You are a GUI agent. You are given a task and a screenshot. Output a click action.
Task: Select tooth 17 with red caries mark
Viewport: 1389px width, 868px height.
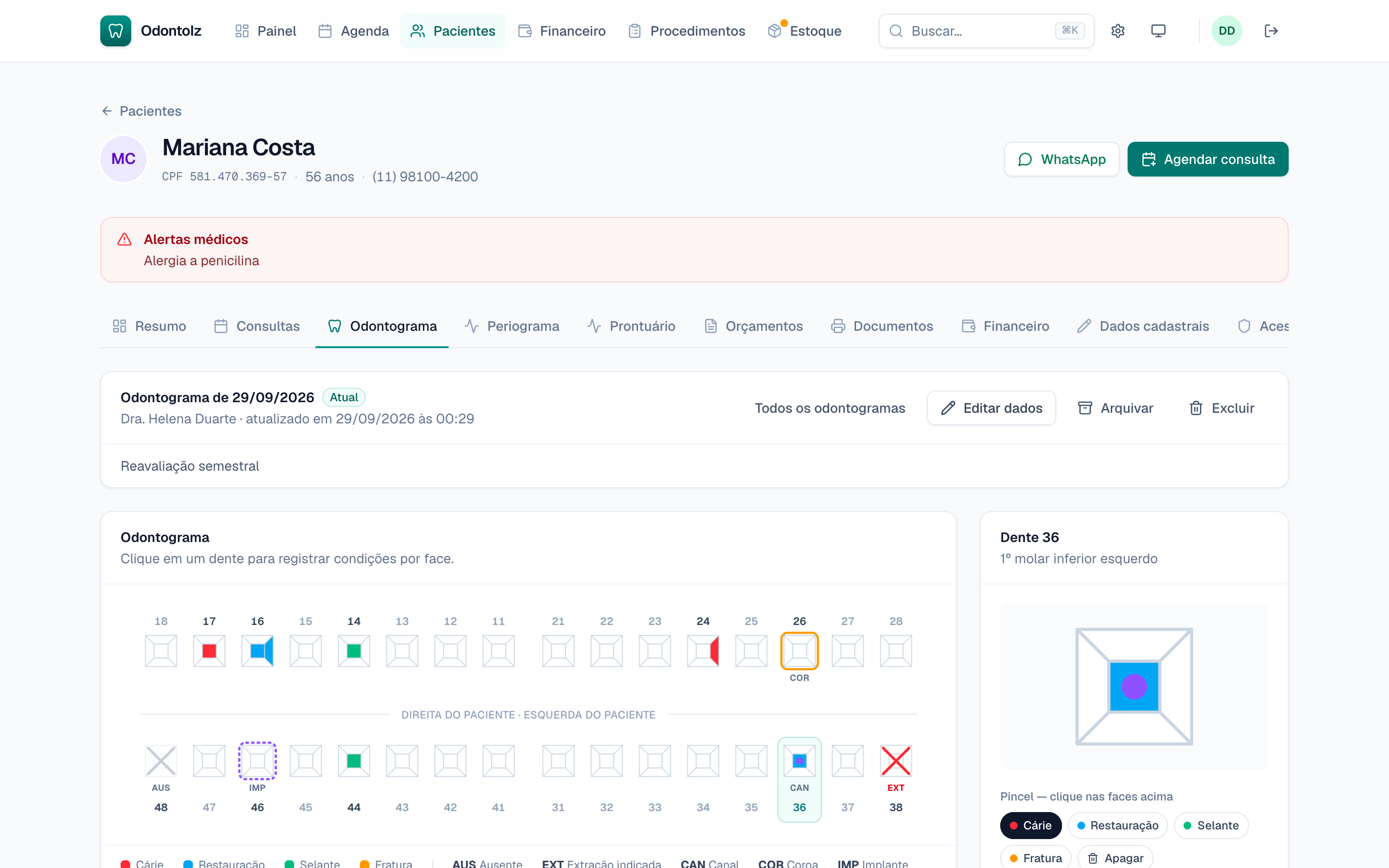[x=209, y=651]
